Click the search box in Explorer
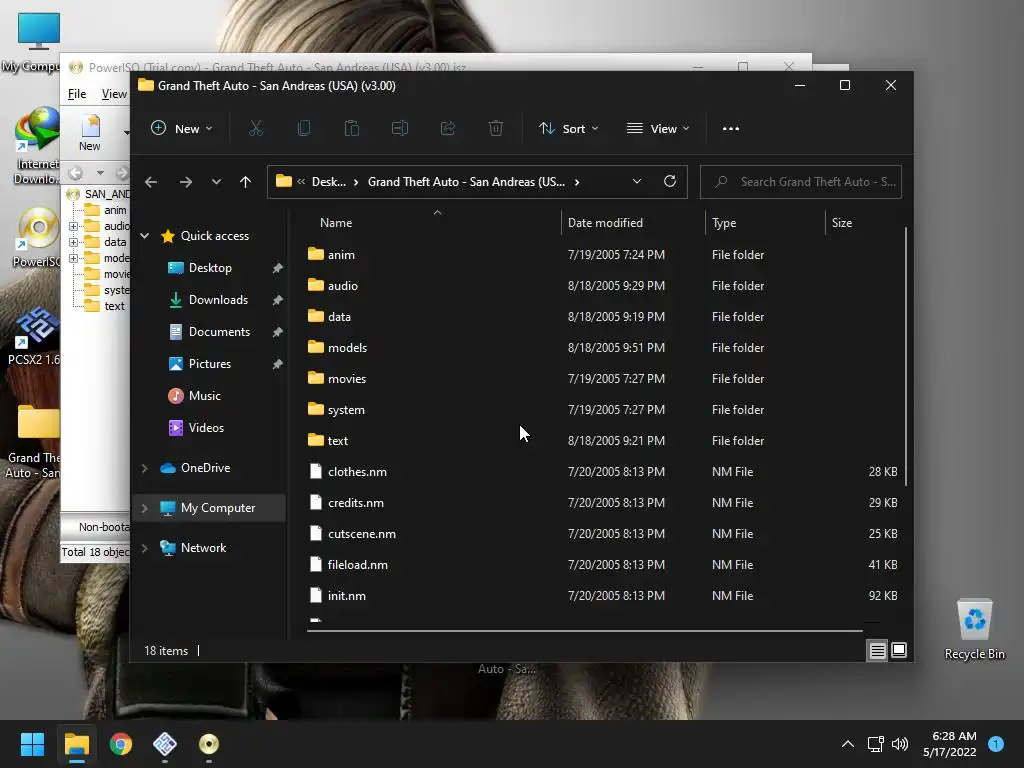 click(x=801, y=182)
